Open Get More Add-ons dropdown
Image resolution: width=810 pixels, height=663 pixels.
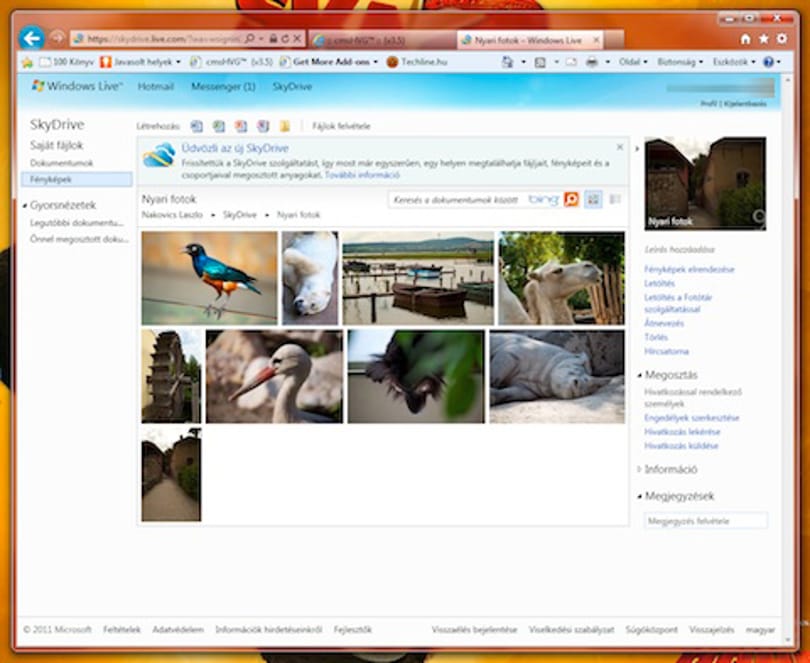[x=329, y=62]
